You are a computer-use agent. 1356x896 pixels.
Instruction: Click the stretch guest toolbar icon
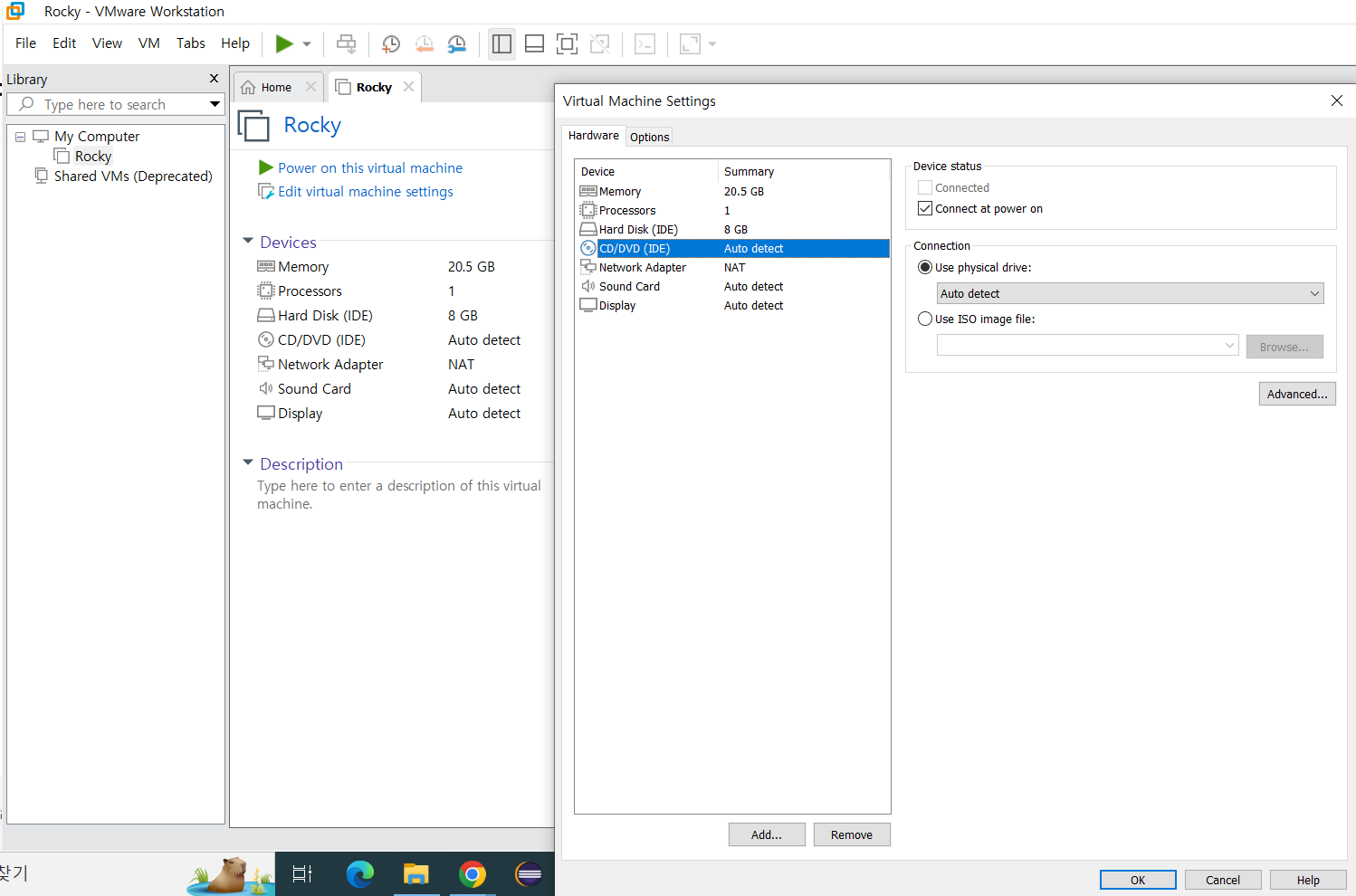[x=690, y=43]
